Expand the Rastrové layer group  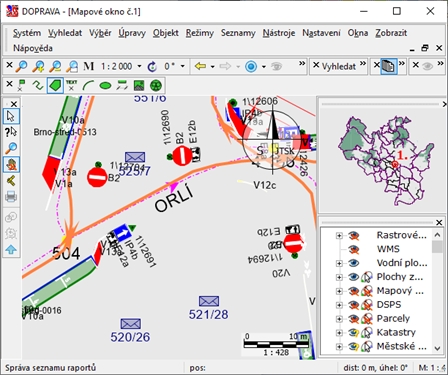pos(339,235)
